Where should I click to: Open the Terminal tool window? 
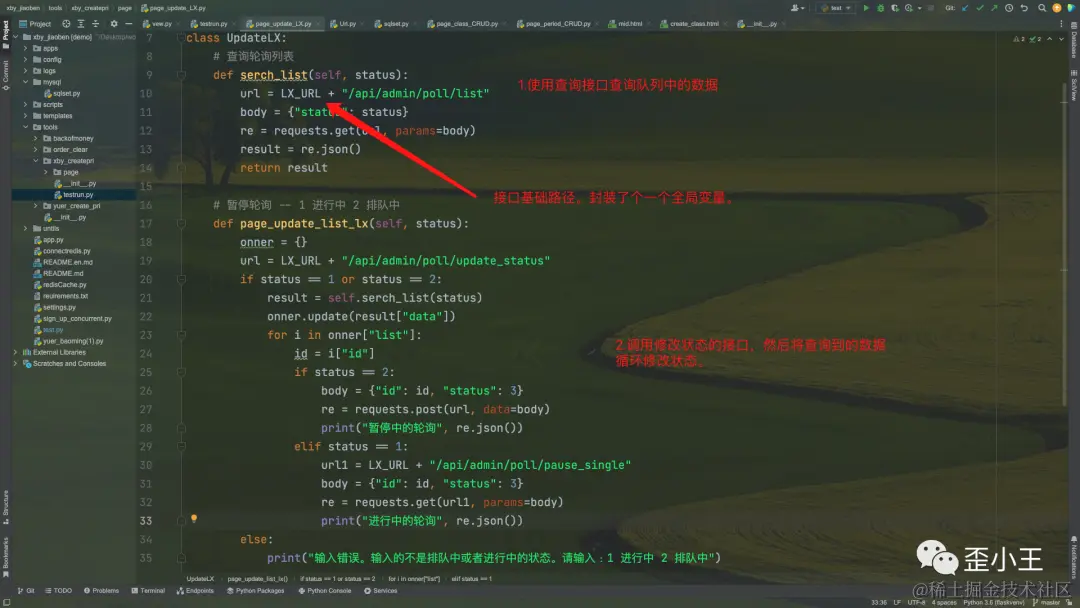point(148,591)
